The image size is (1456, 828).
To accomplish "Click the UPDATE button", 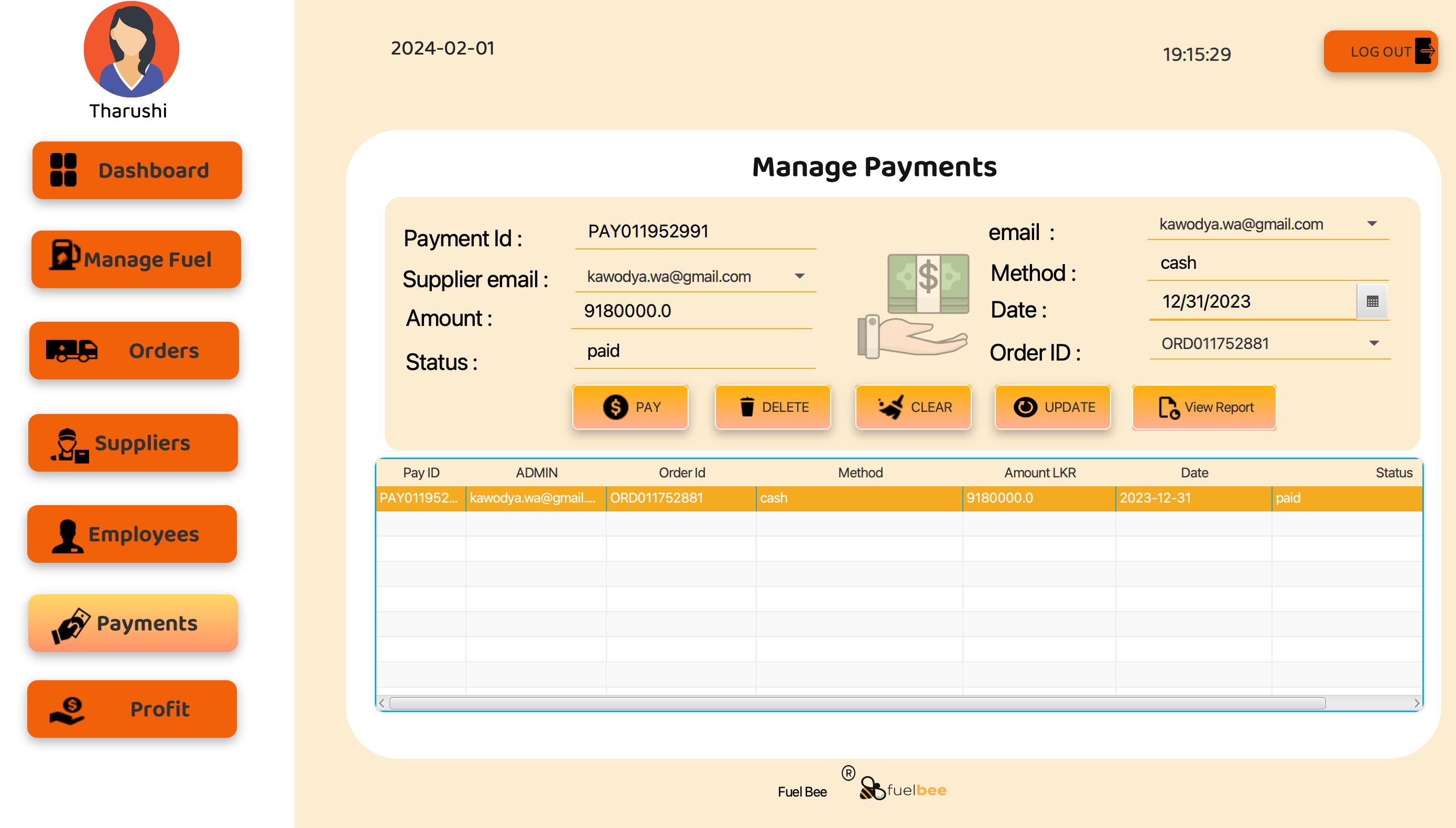I will tap(1053, 407).
